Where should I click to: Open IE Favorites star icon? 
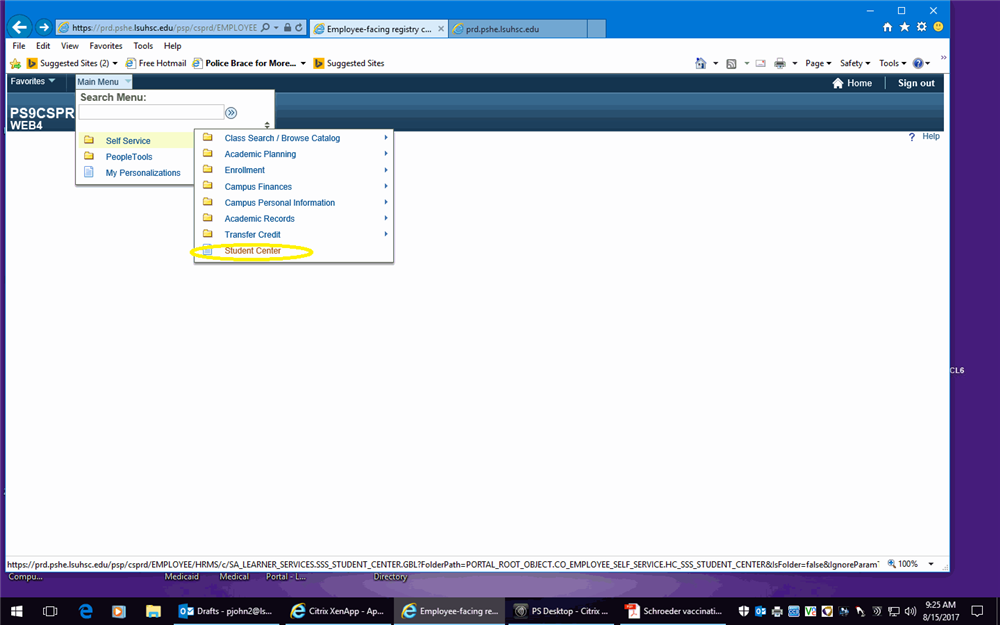click(904, 27)
